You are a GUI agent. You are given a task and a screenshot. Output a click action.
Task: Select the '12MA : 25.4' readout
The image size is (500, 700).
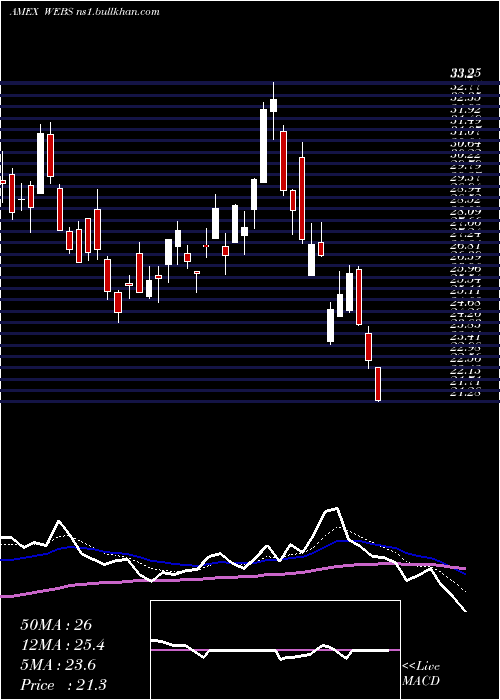(63, 645)
